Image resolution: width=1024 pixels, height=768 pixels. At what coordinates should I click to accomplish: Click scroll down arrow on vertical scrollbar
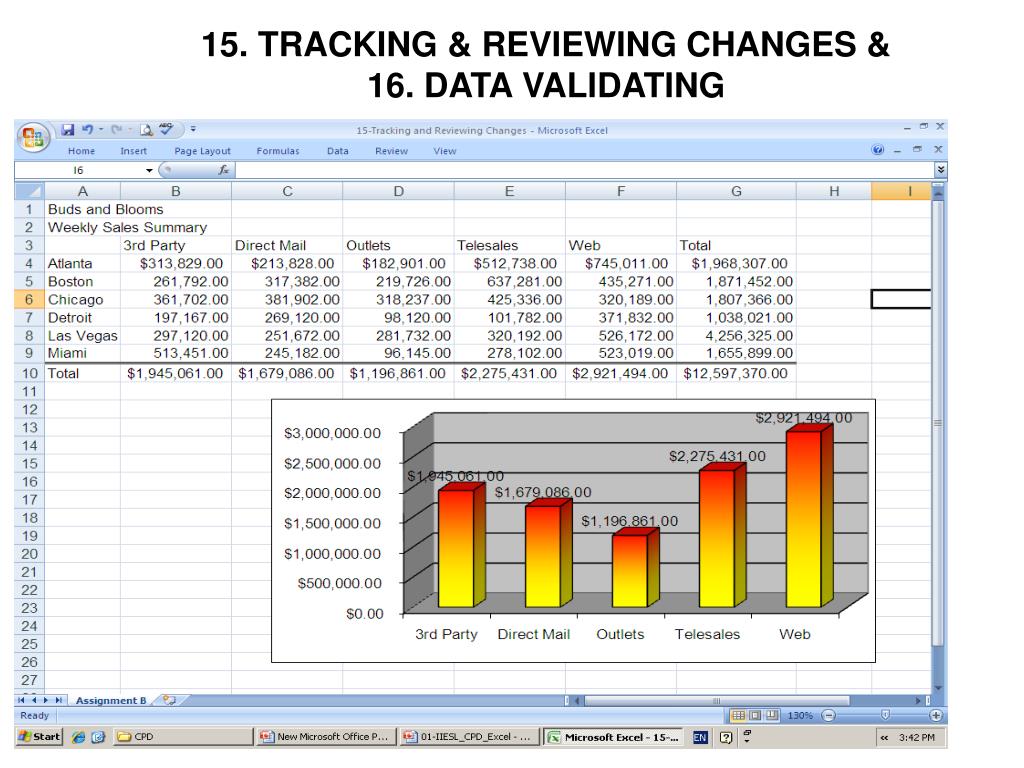click(x=938, y=687)
